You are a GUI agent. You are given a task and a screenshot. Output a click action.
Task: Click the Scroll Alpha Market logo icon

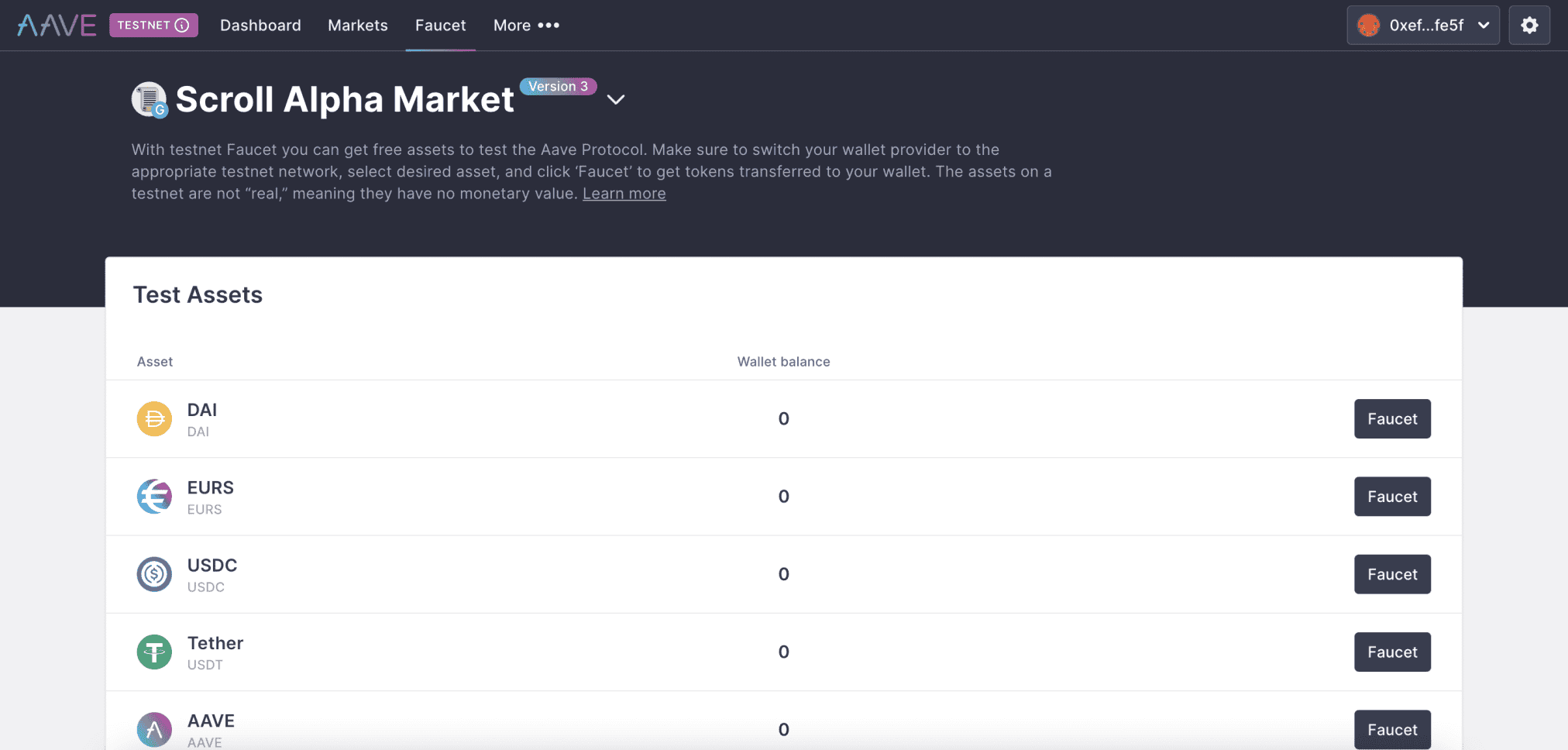pyautogui.click(x=150, y=99)
